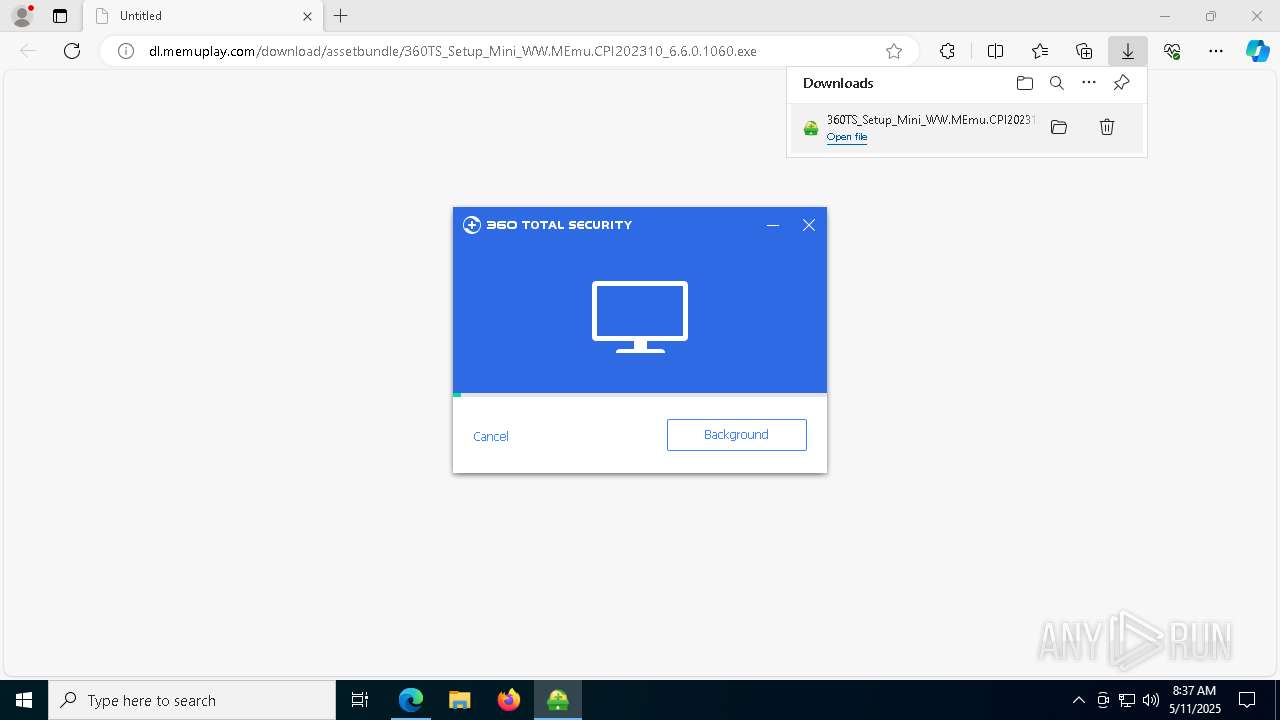
Task: Open the volume tray icon
Action: coord(1151,700)
